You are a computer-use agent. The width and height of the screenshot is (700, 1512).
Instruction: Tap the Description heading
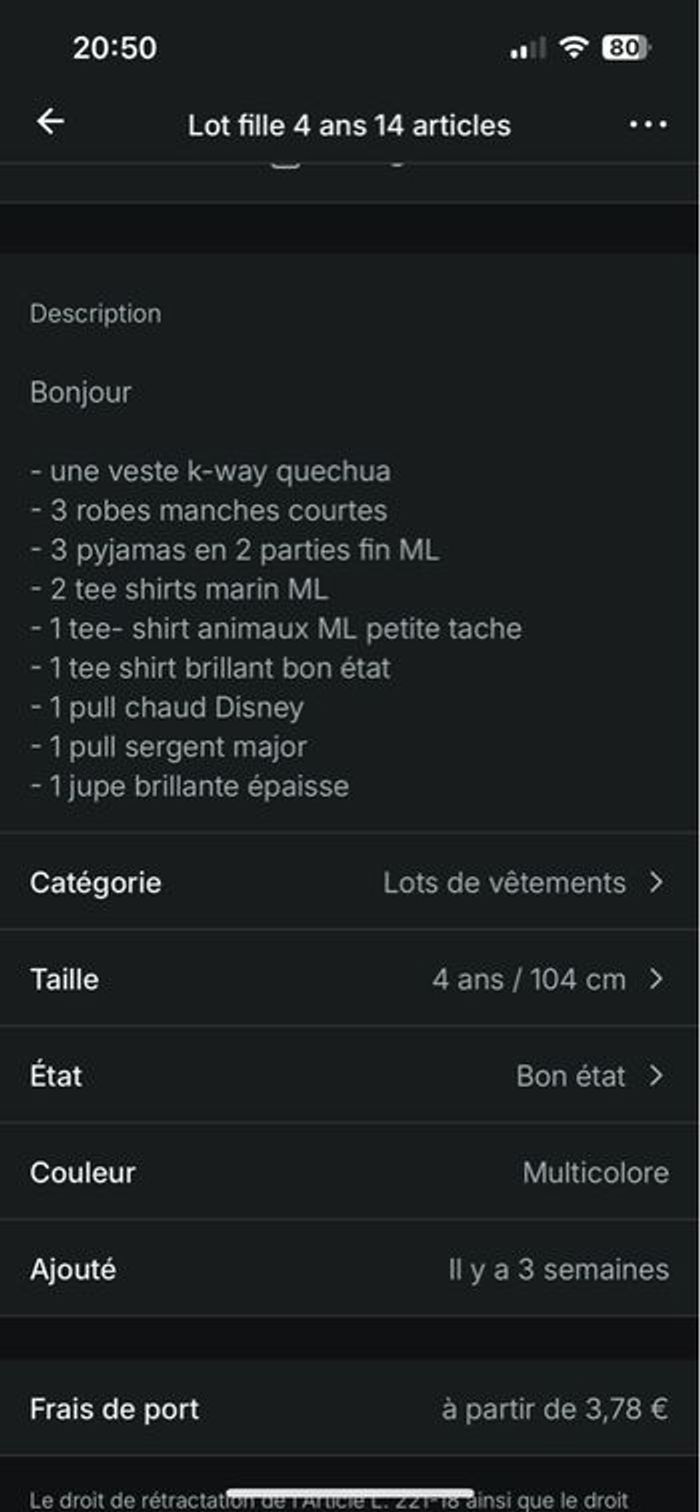[95, 313]
